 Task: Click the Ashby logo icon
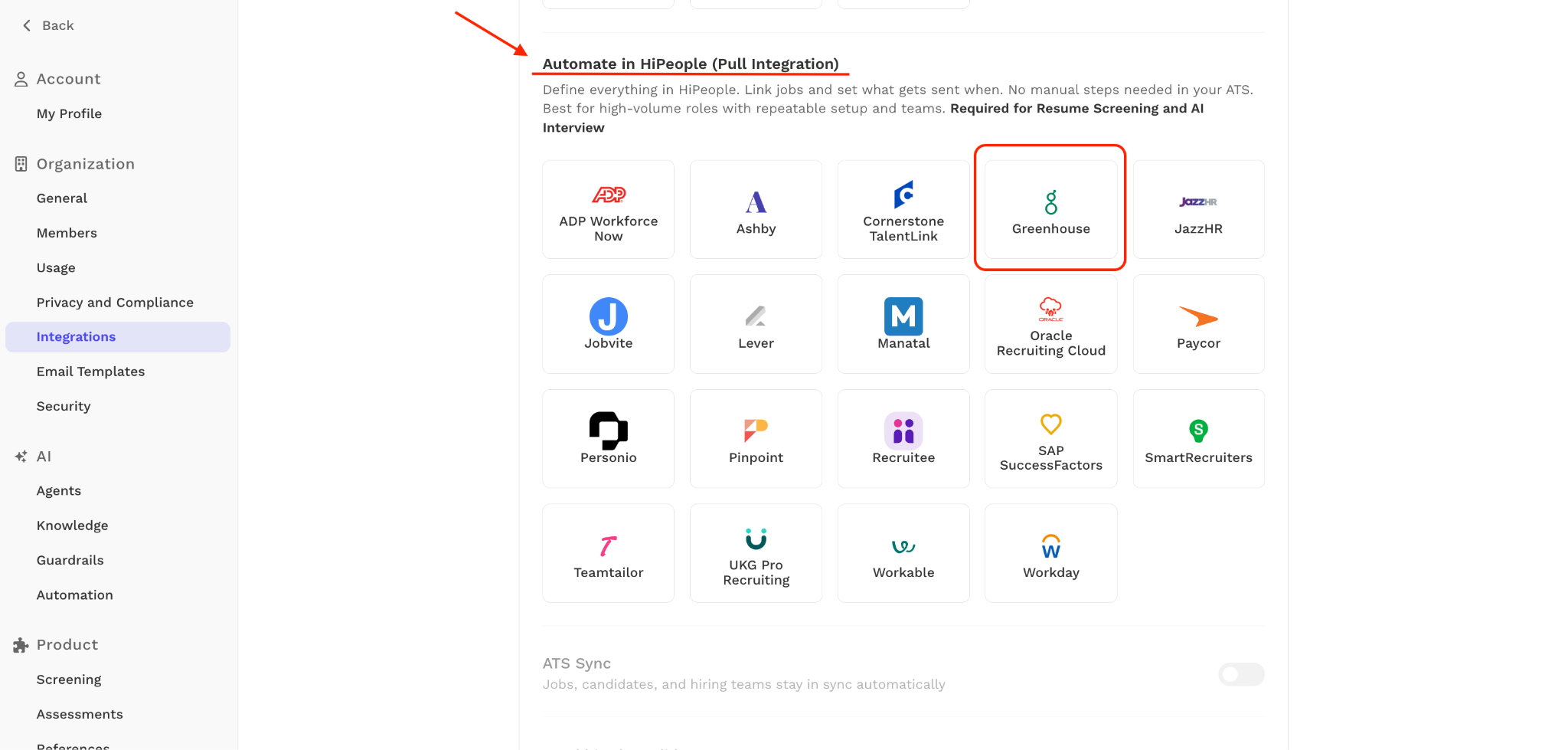tap(756, 202)
